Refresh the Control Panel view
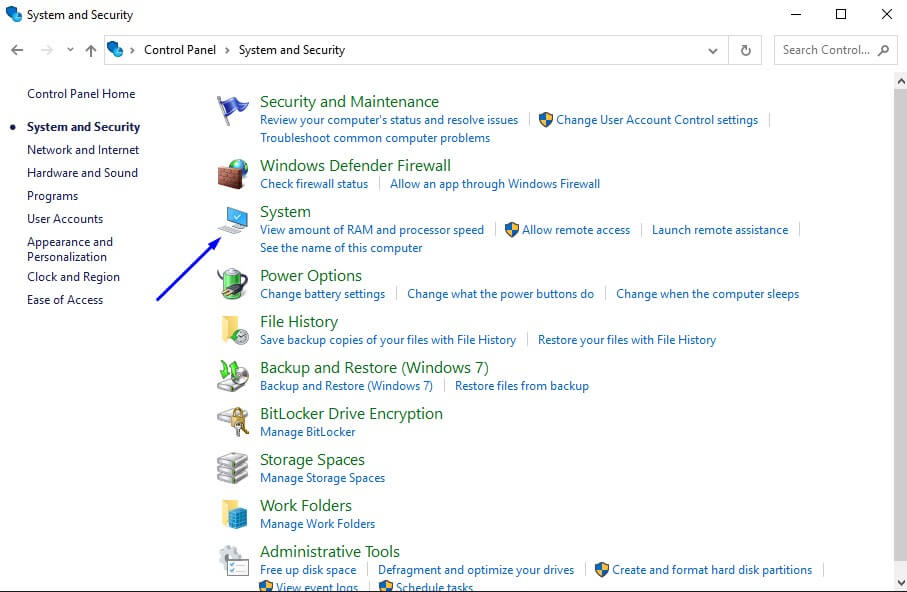The width and height of the screenshot is (907, 592). coord(746,50)
